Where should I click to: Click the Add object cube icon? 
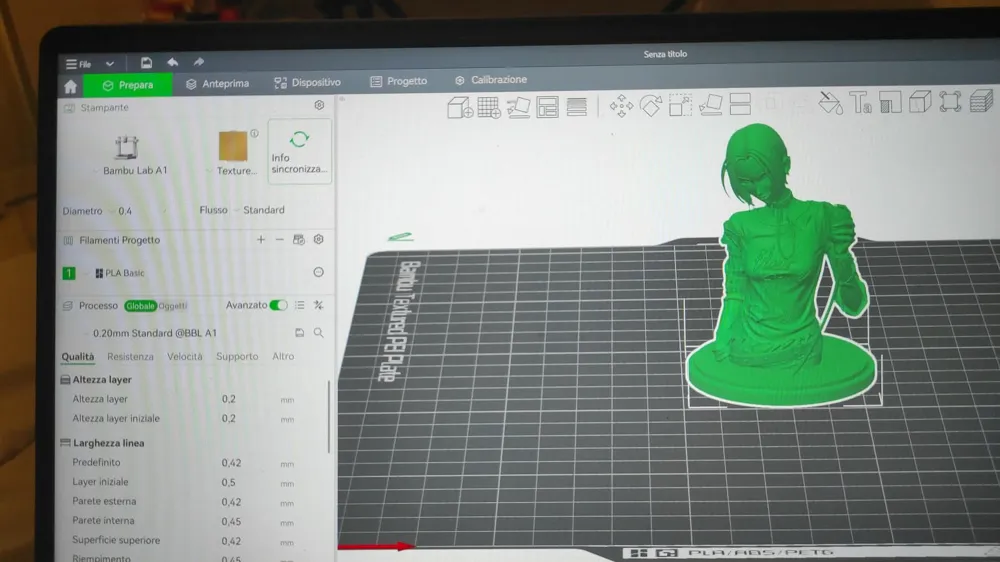pos(460,107)
